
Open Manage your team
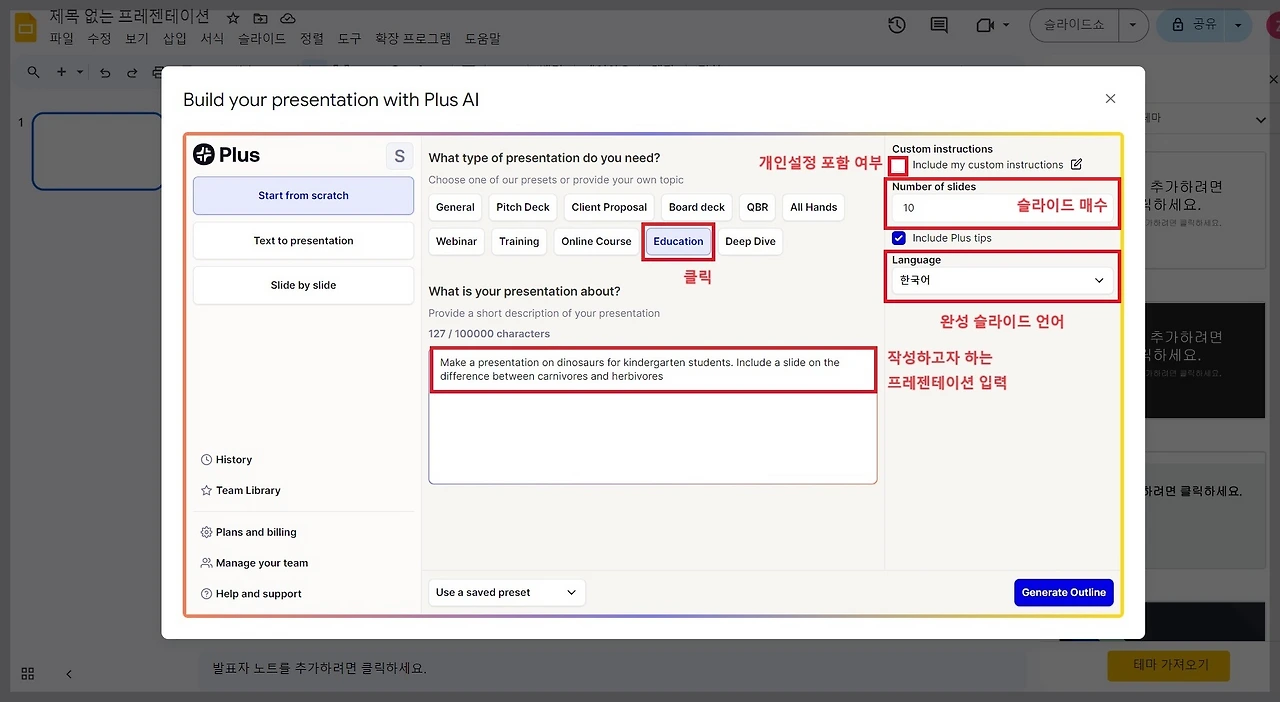click(254, 563)
